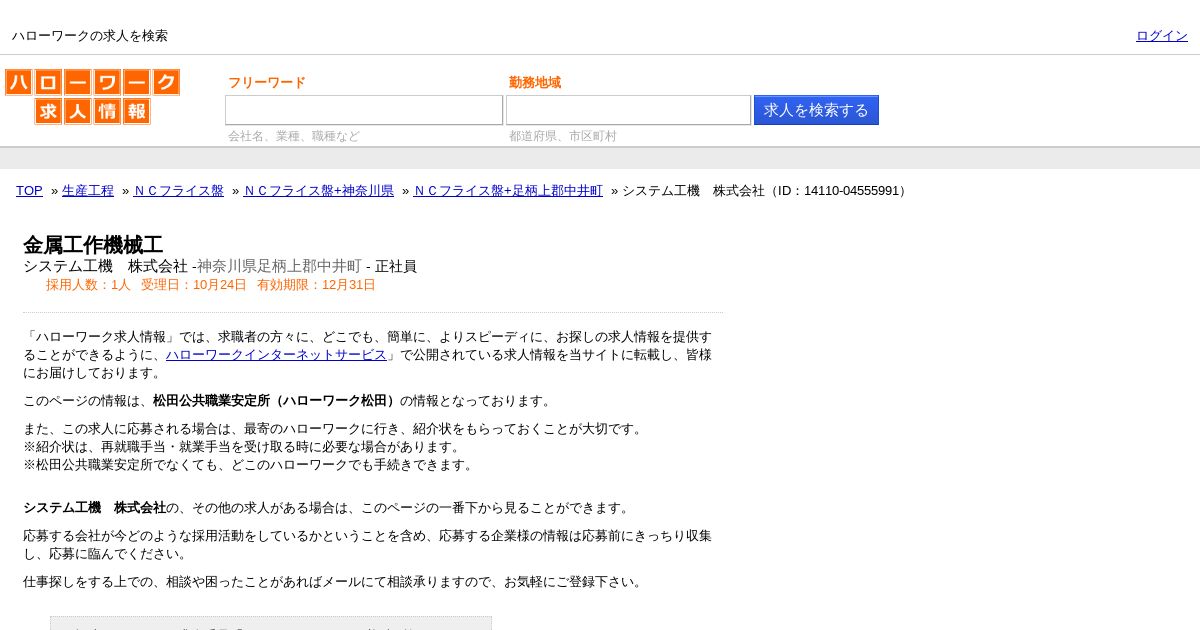Click the bold 松田公共職業安定所（ハローワーク松田） text
Screen dimensions: 1200x630
[x=276, y=401]
